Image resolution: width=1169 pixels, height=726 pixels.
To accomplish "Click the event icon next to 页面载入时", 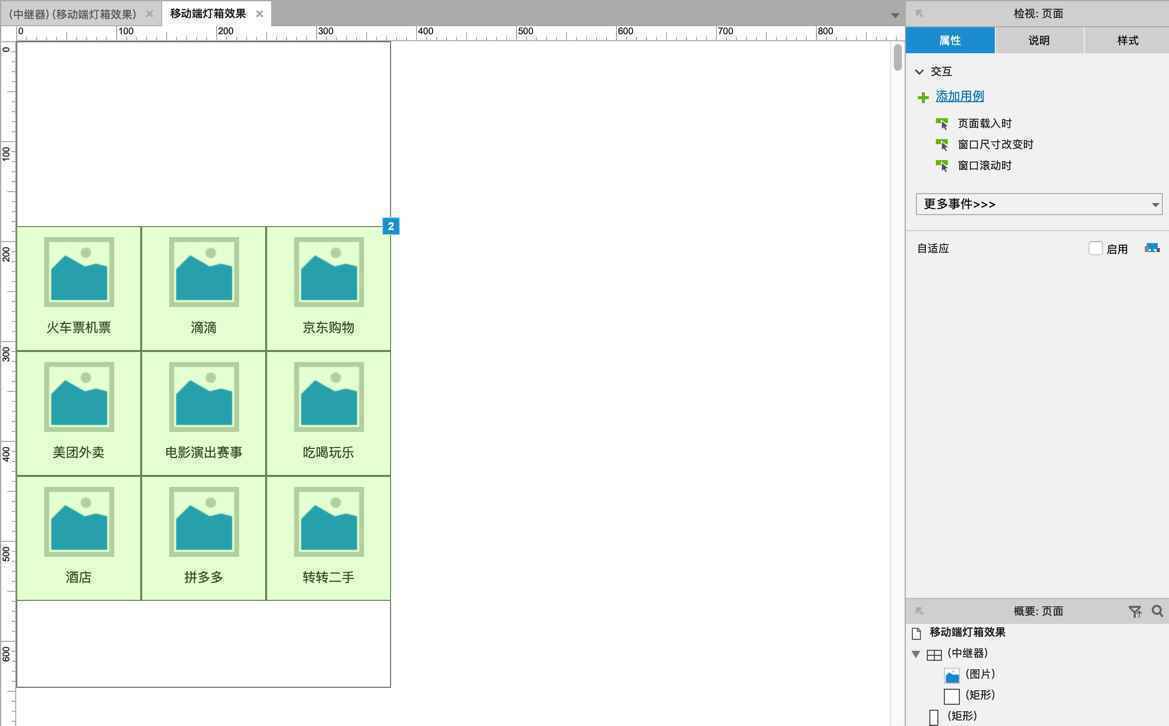I will 942,123.
